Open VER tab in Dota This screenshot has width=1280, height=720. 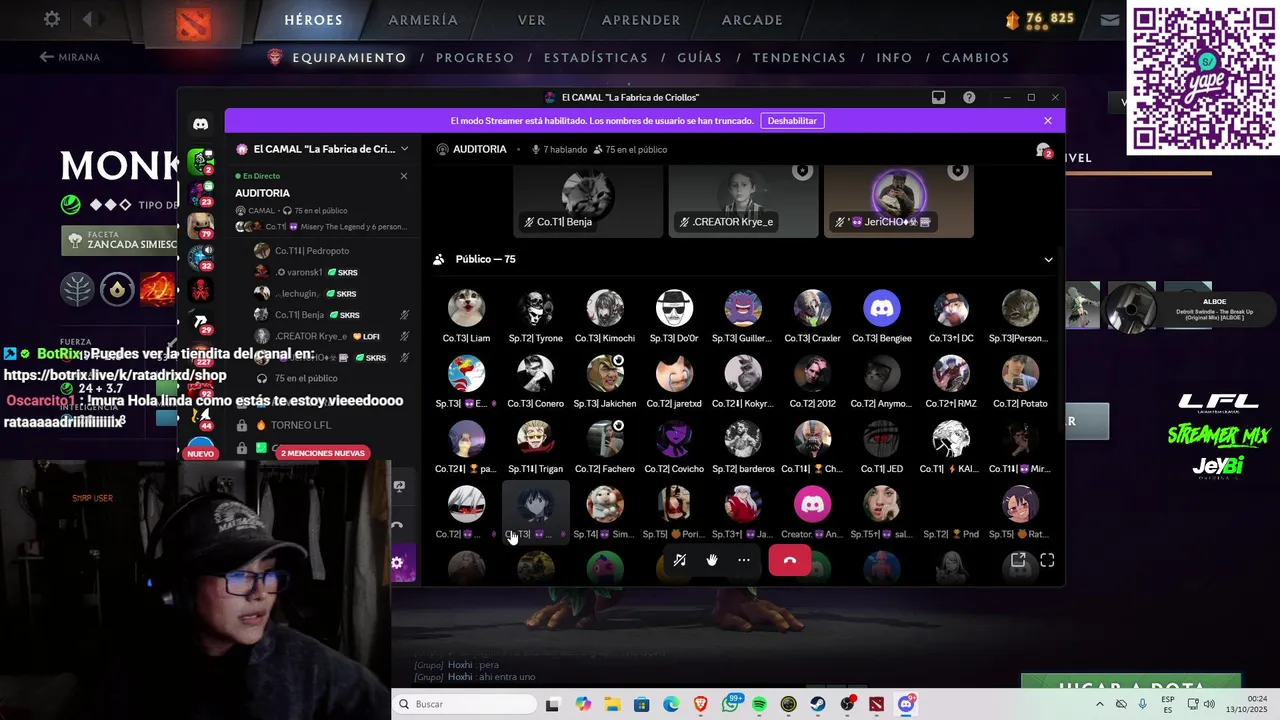[x=532, y=20]
